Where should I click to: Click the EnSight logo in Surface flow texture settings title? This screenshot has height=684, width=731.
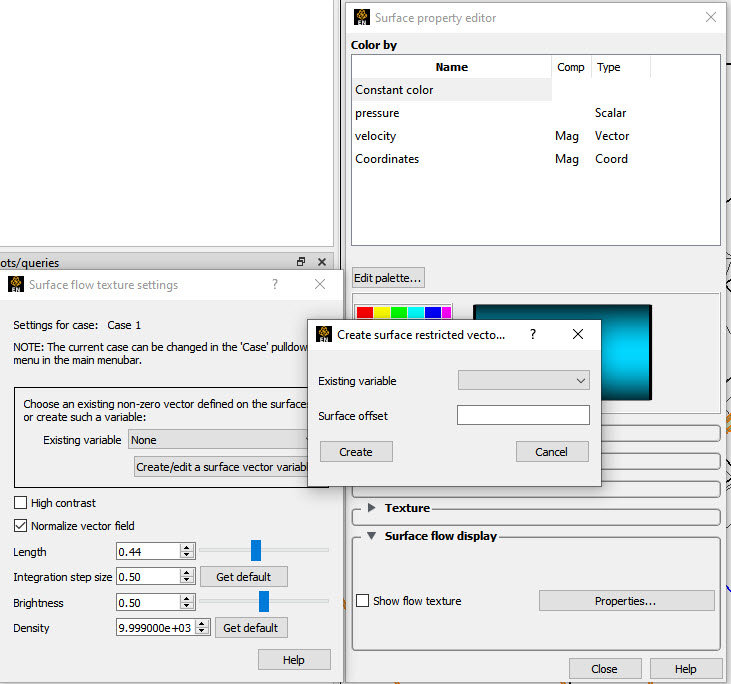tap(16, 284)
